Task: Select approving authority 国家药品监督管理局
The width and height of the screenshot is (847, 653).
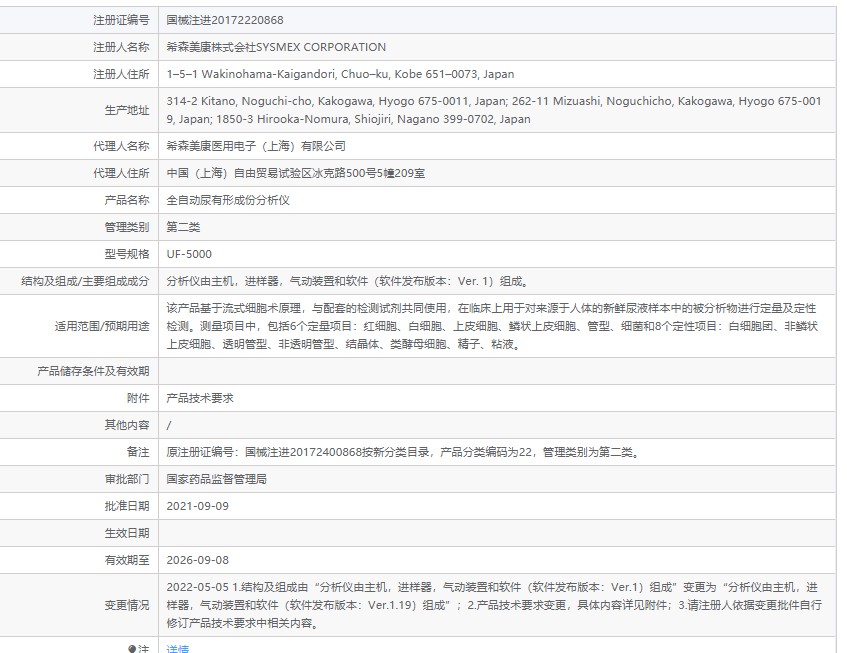Action: pos(217,479)
